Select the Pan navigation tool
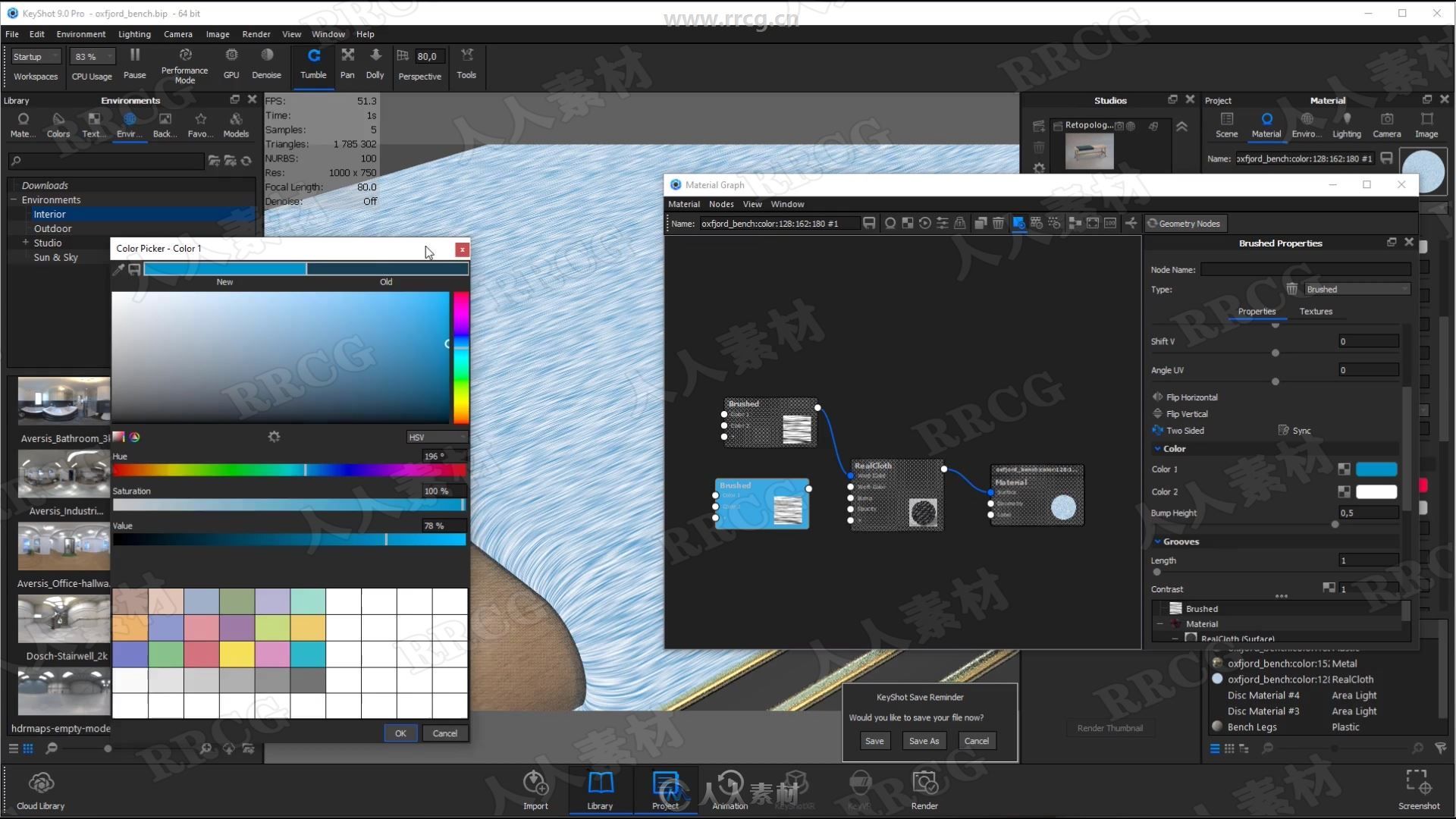Screen dimensions: 1456x819 (x=347, y=63)
